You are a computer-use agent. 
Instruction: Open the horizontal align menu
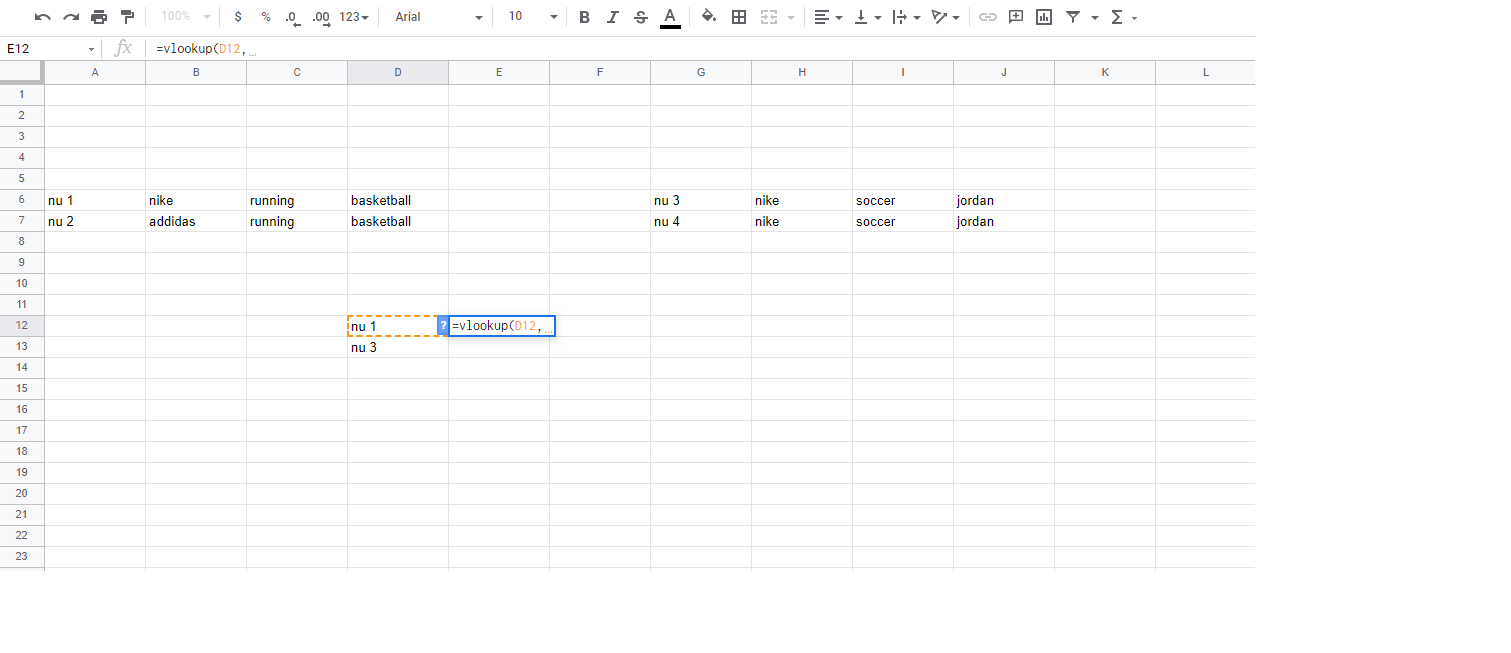coord(824,17)
